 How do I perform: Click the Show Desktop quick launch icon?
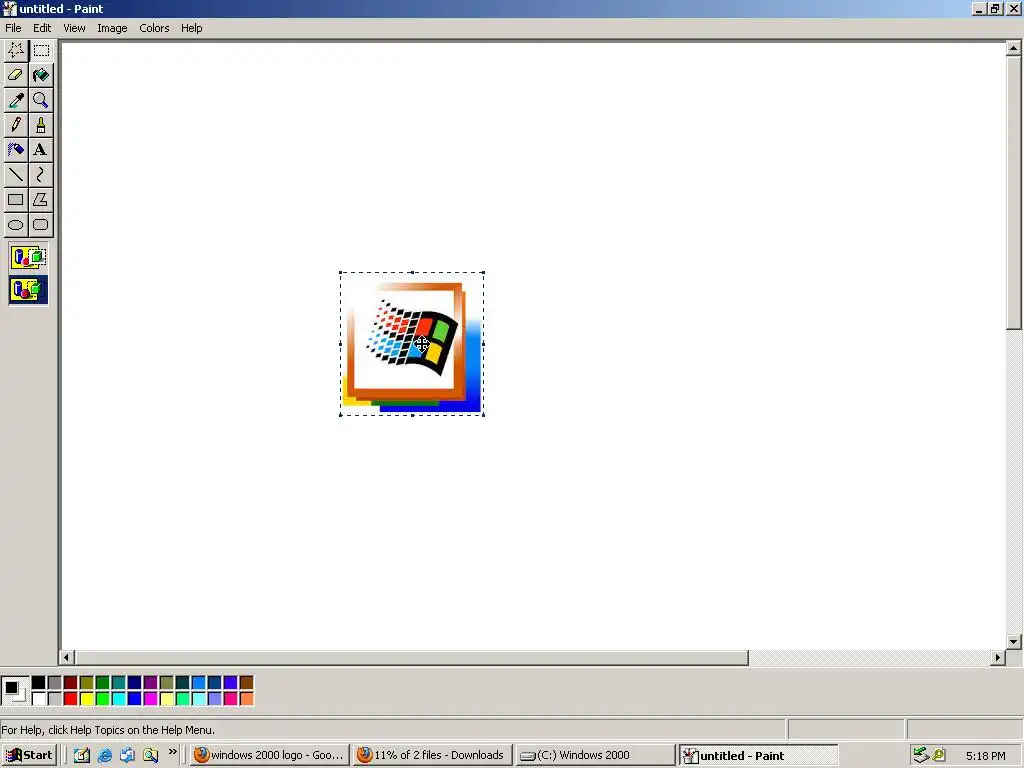click(x=82, y=756)
